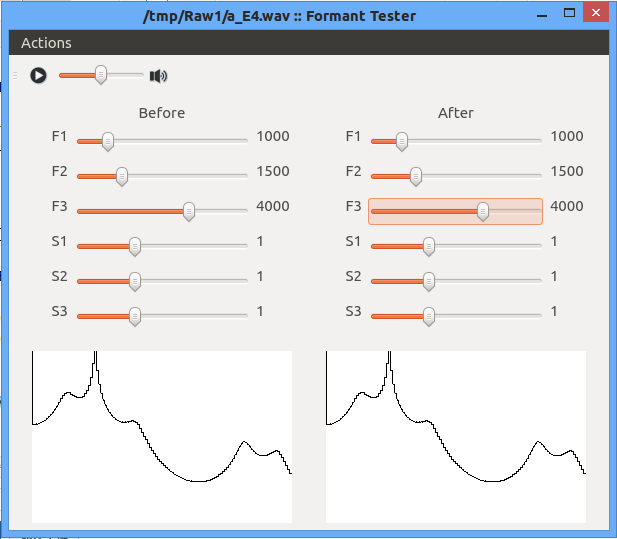This screenshot has width=617, height=539.
Task: Click the Before S1 slider handle
Action: tap(135, 247)
